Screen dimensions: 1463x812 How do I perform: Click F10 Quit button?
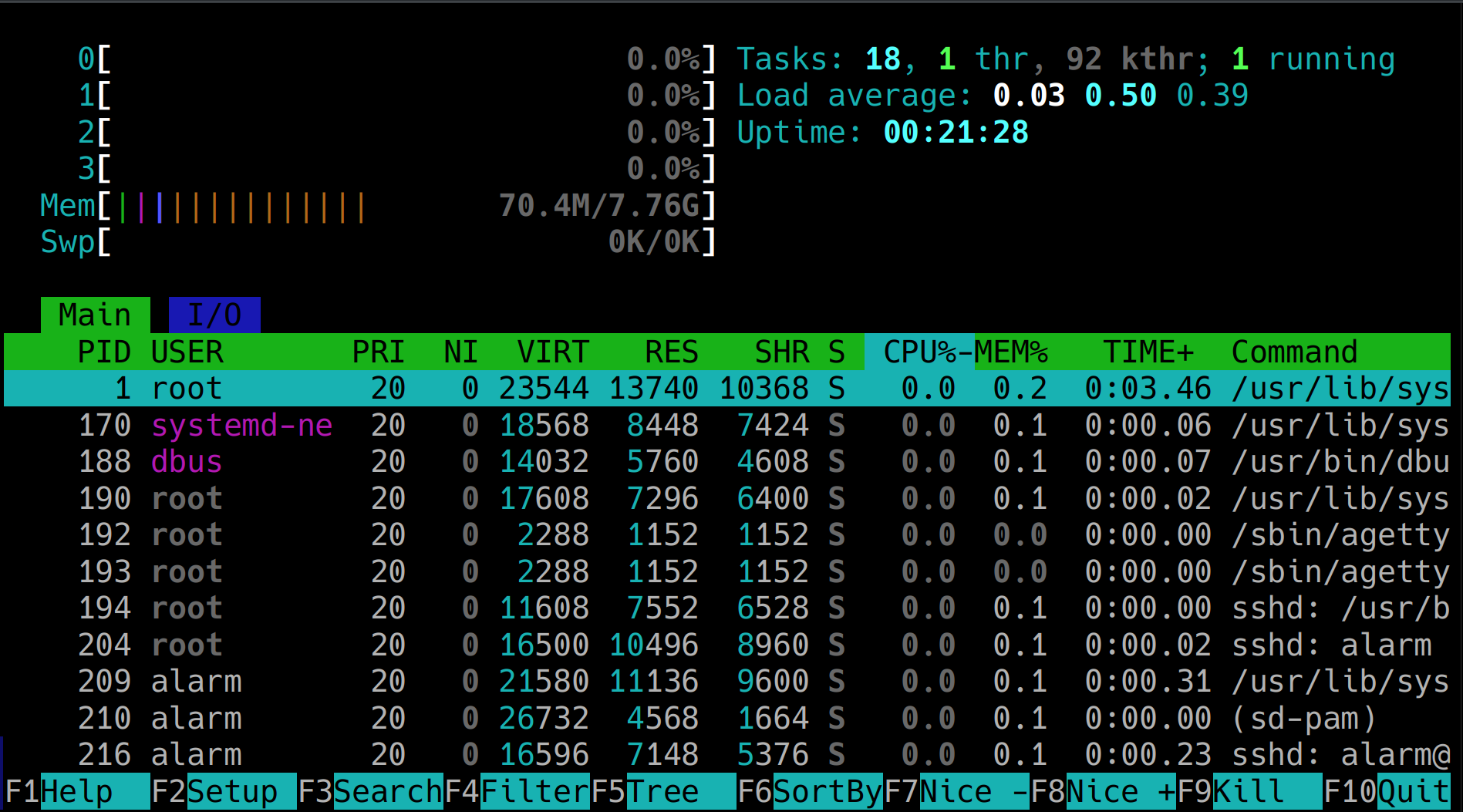tap(1387, 792)
